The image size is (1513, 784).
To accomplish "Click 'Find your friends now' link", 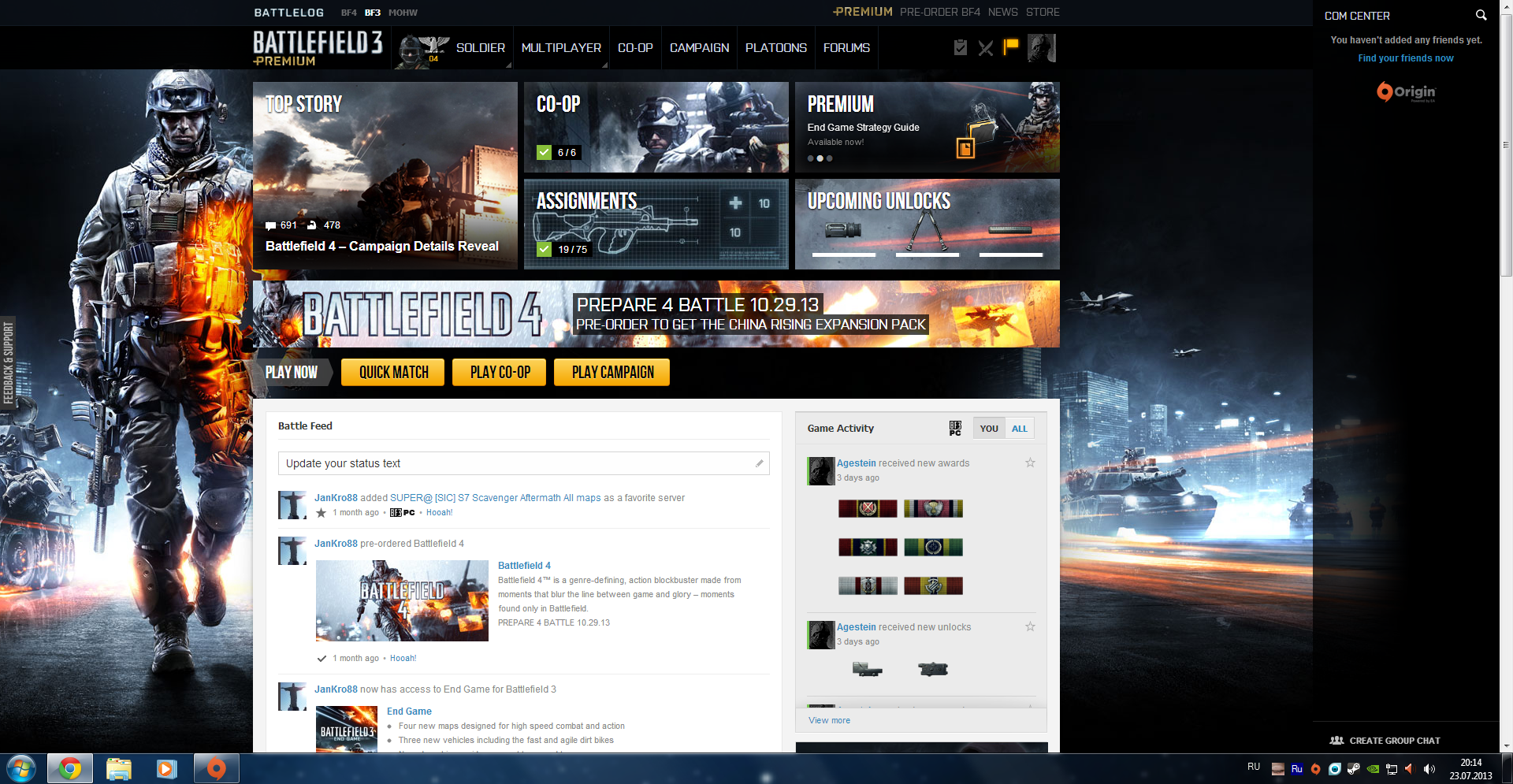I will click(x=1406, y=58).
